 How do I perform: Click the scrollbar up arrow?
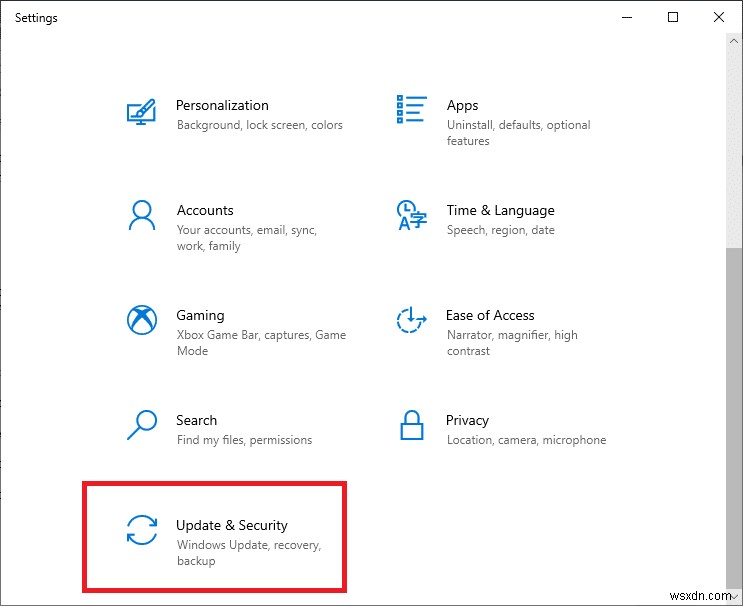734,41
